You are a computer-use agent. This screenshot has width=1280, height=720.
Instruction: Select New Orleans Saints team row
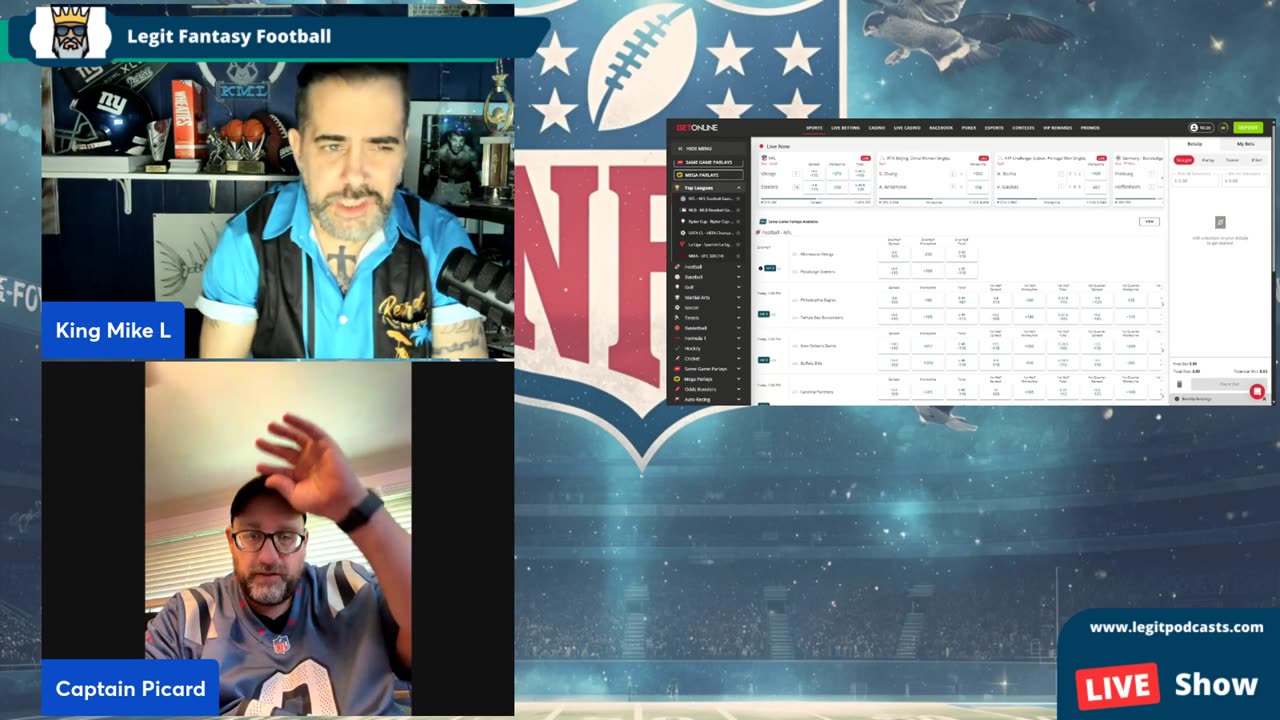(x=818, y=346)
